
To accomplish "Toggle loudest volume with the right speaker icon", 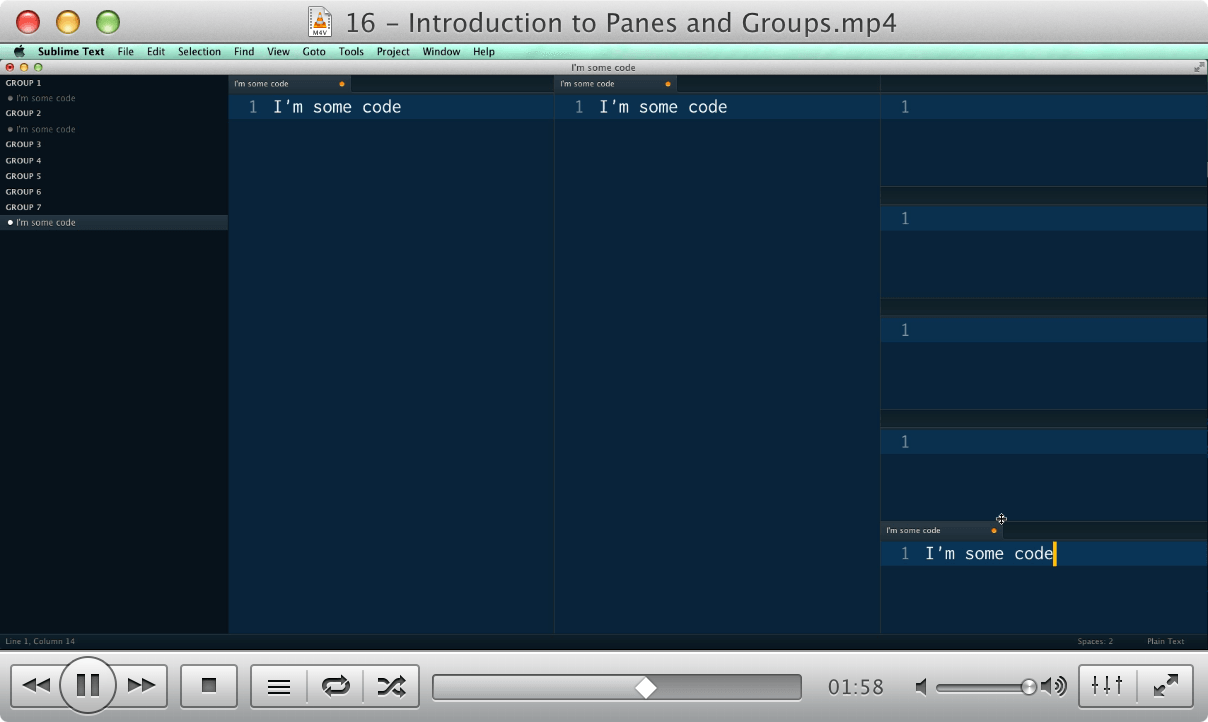I will 1053,686.
